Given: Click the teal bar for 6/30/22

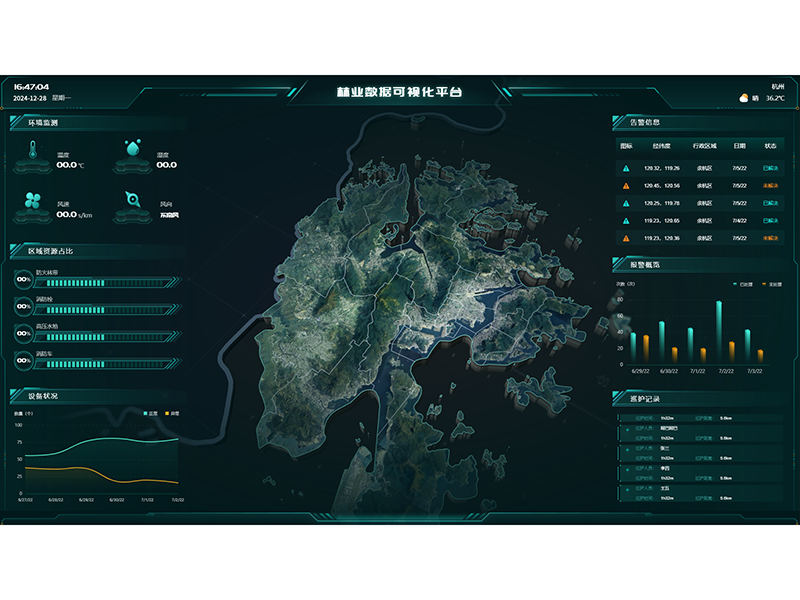Looking at the screenshot, I should click(662, 342).
